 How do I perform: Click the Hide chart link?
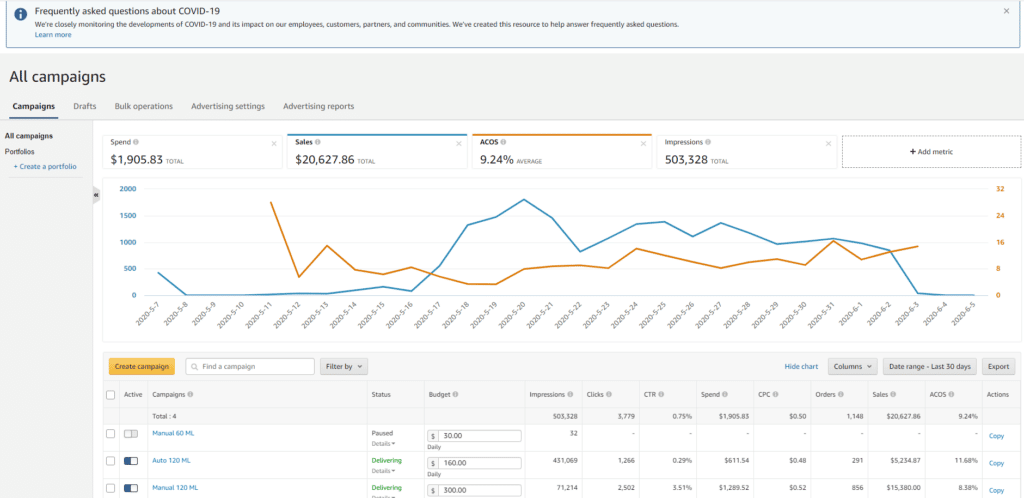801,367
